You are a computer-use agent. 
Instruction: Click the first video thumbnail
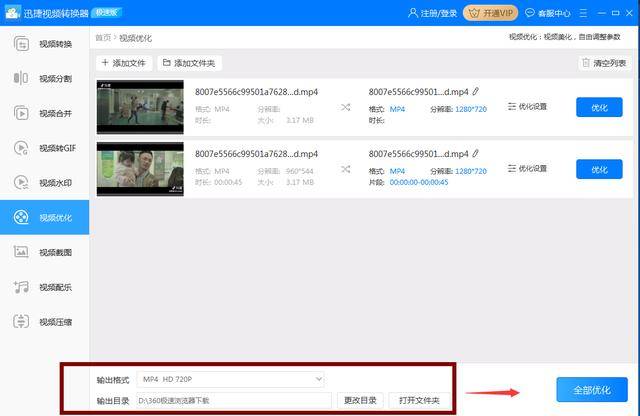click(x=140, y=107)
